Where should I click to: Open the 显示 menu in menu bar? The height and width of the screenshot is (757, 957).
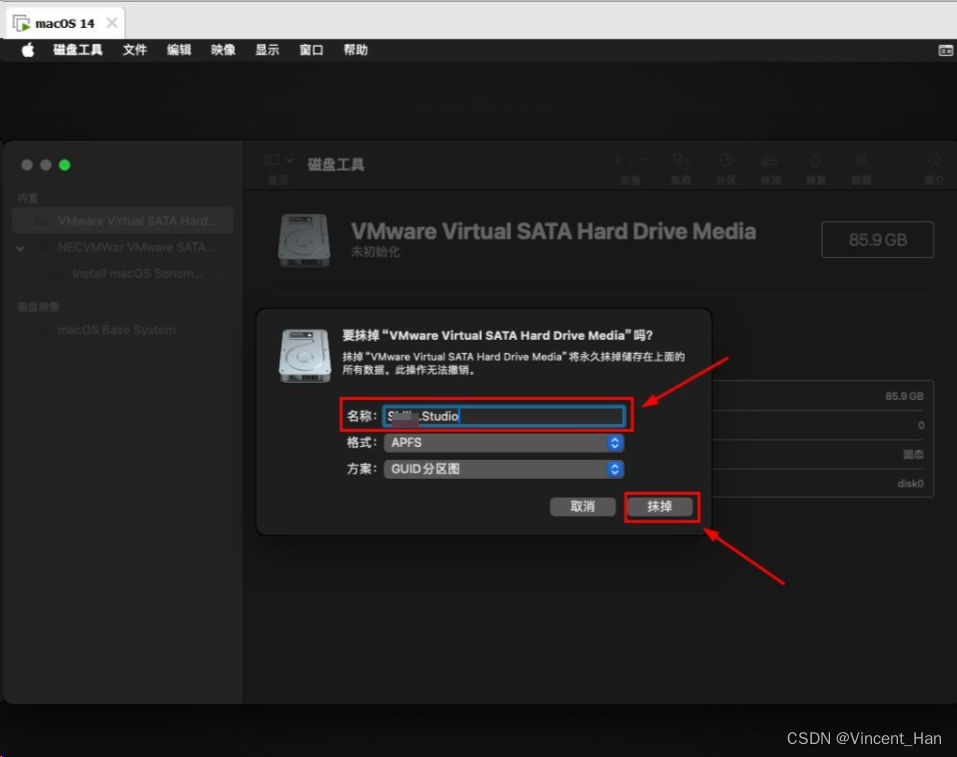click(x=267, y=50)
